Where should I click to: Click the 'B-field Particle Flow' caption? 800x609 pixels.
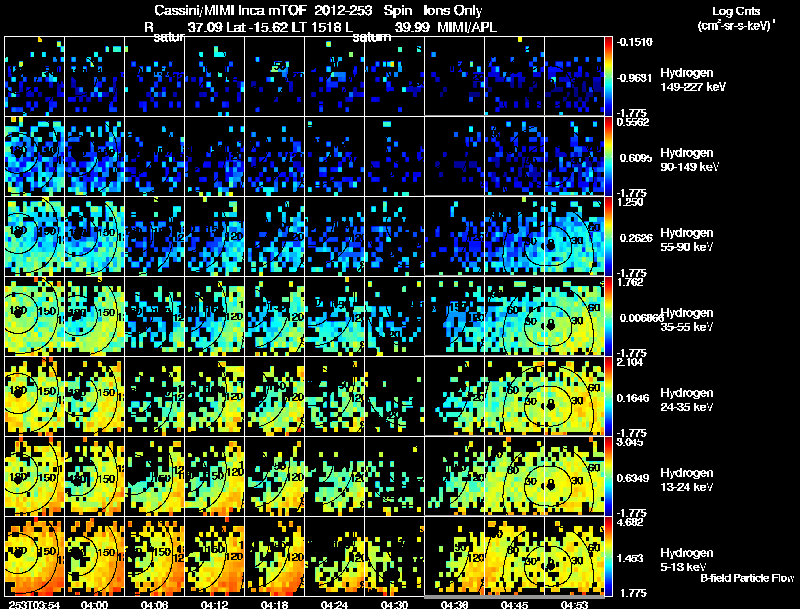click(747, 578)
